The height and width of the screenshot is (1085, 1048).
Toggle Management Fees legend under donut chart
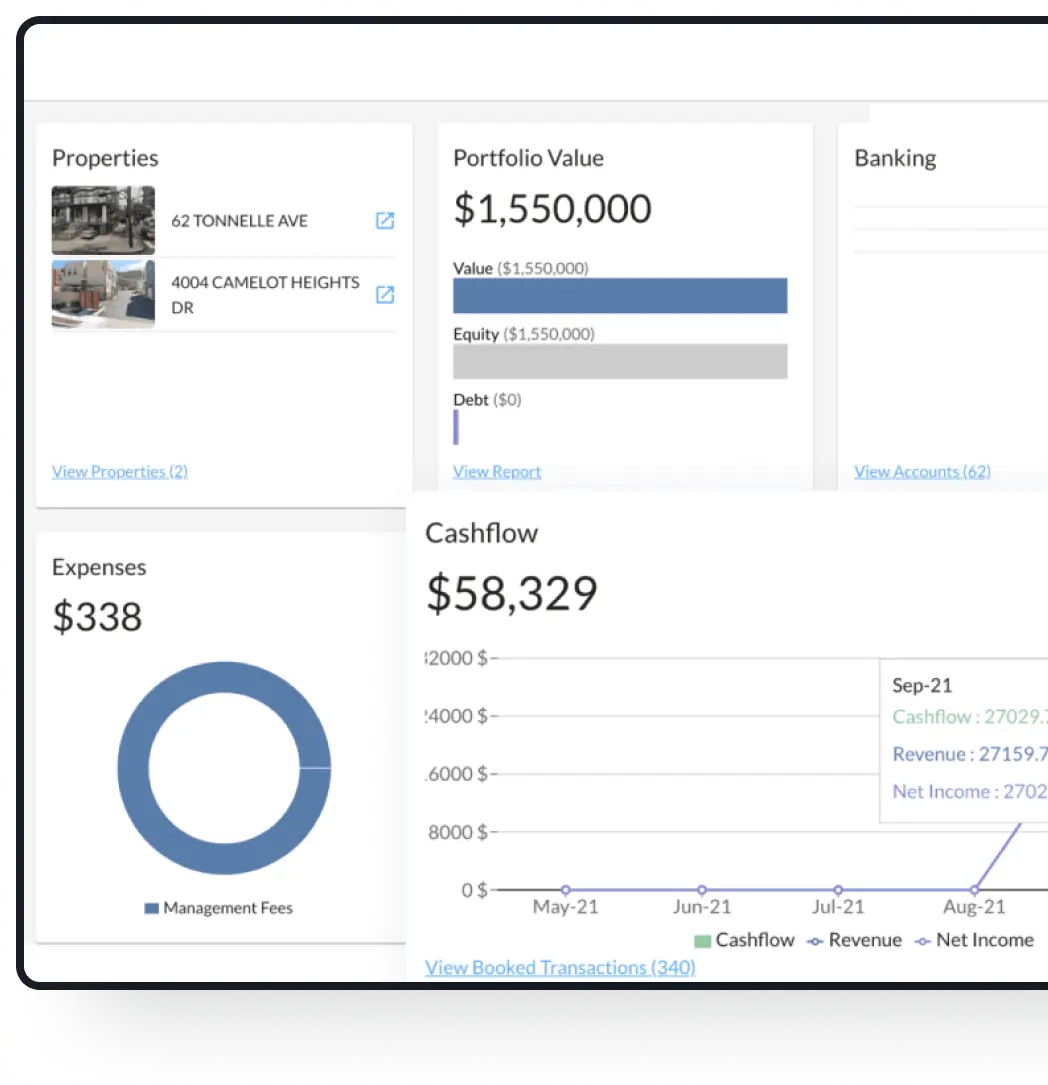218,908
